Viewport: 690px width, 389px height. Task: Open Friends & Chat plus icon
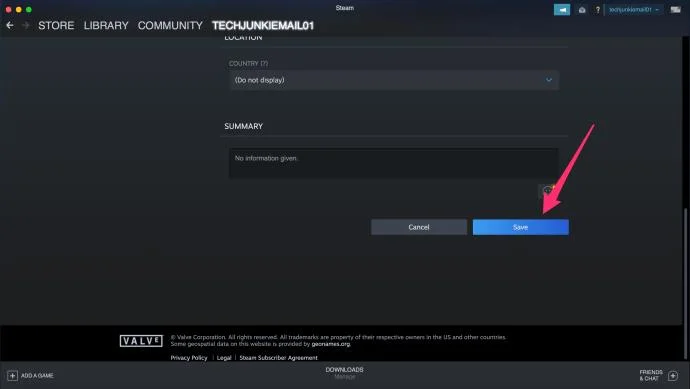click(x=673, y=375)
